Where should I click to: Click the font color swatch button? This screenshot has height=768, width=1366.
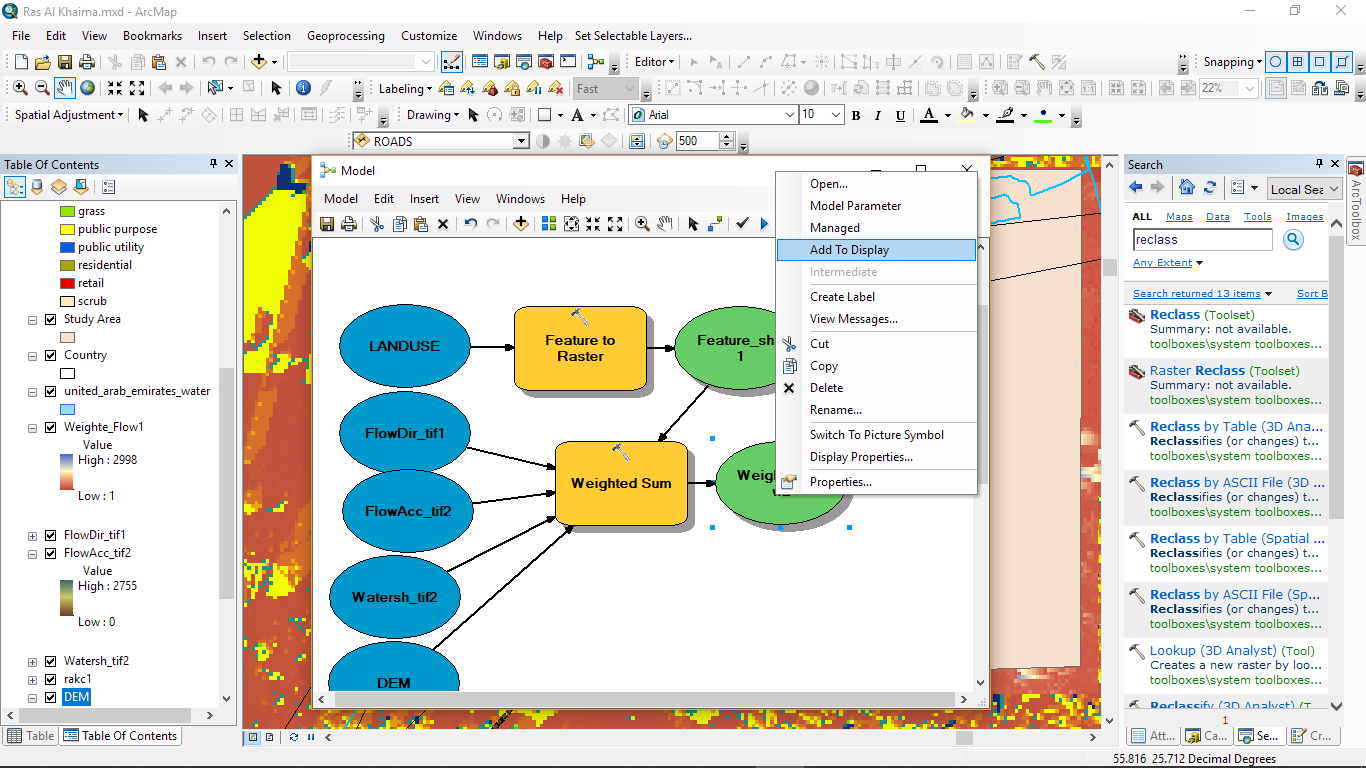pyautogui.click(x=929, y=115)
